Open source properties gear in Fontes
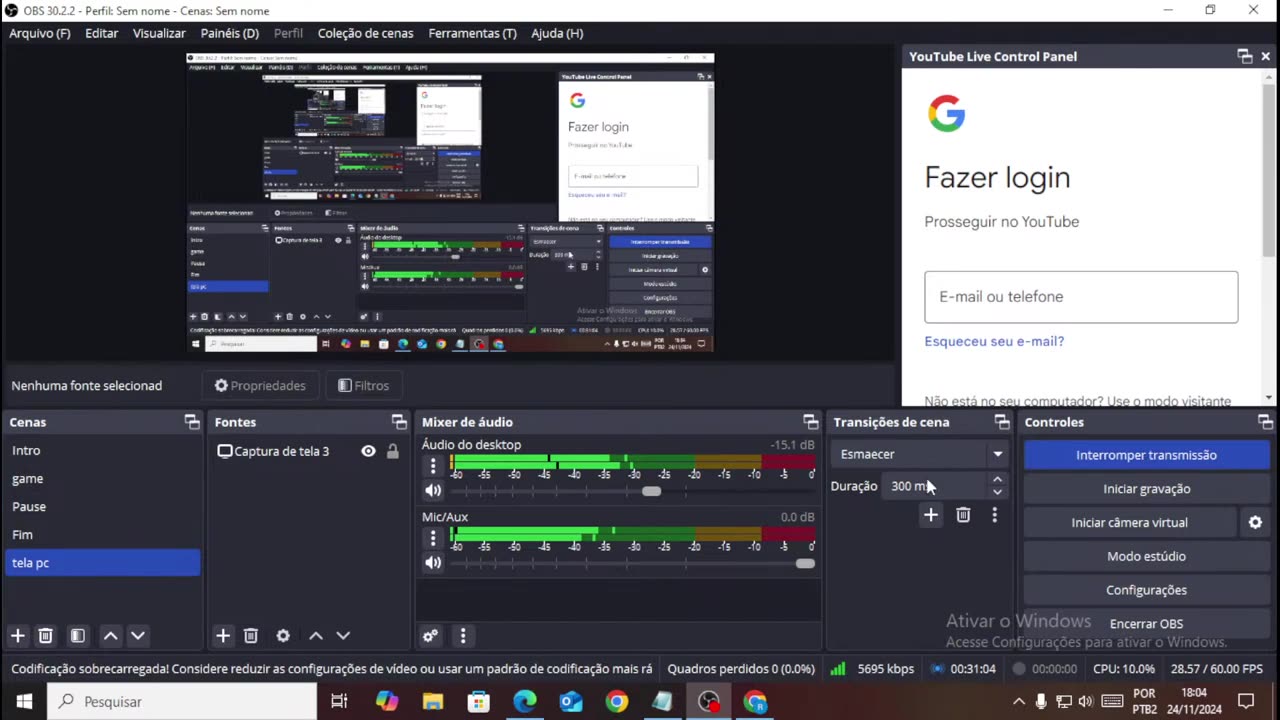Viewport: 1280px width, 720px height. [283, 636]
